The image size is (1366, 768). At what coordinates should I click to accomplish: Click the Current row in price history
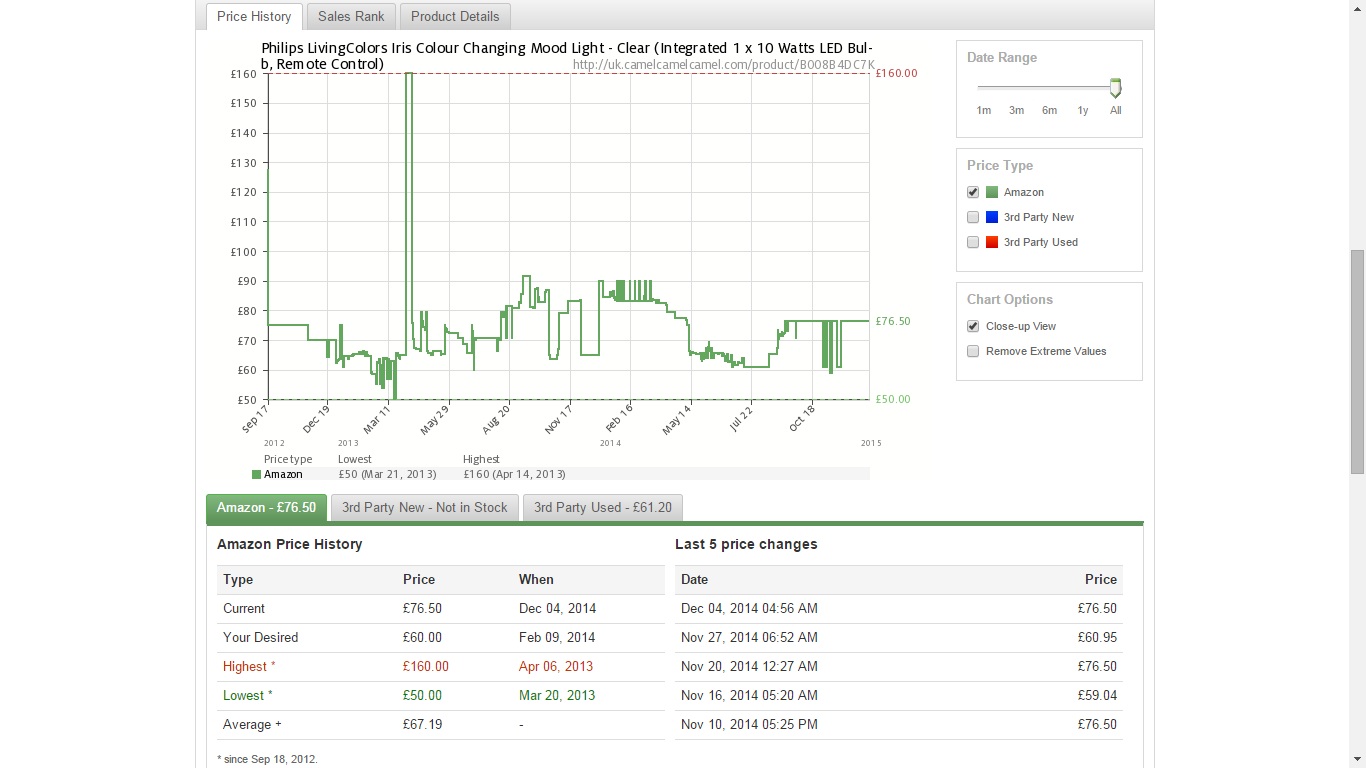pyautogui.click(x=441, y=608)
